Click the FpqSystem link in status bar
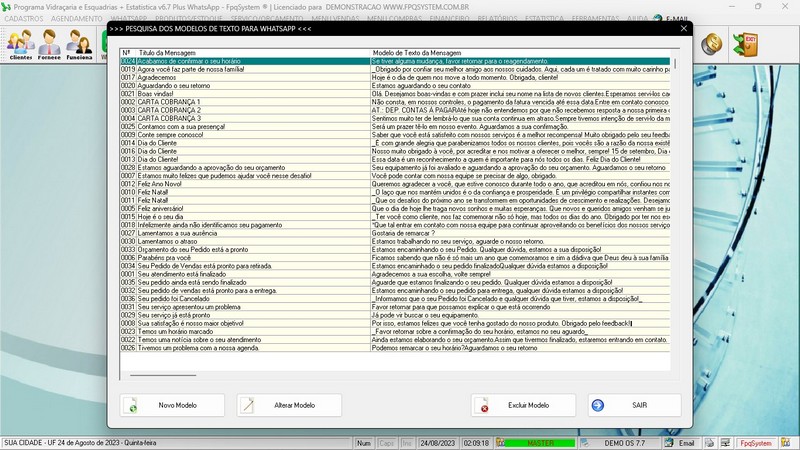 (x=756, y=443)
